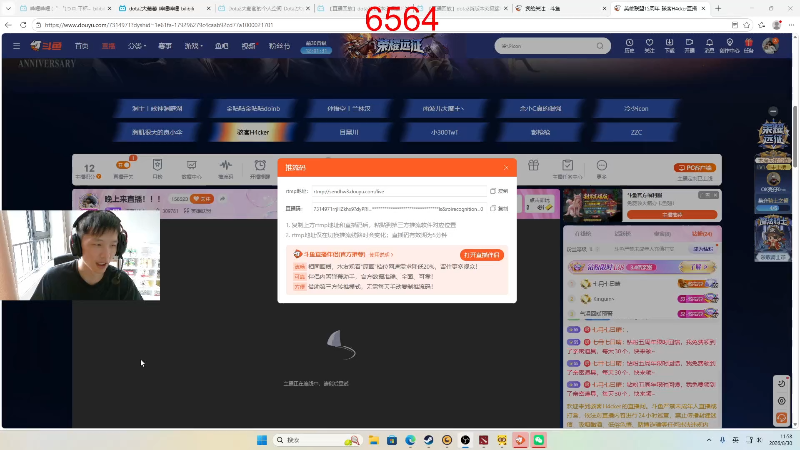Open the 粉丝节 fan festival nav item

click(x=279, y=46)
